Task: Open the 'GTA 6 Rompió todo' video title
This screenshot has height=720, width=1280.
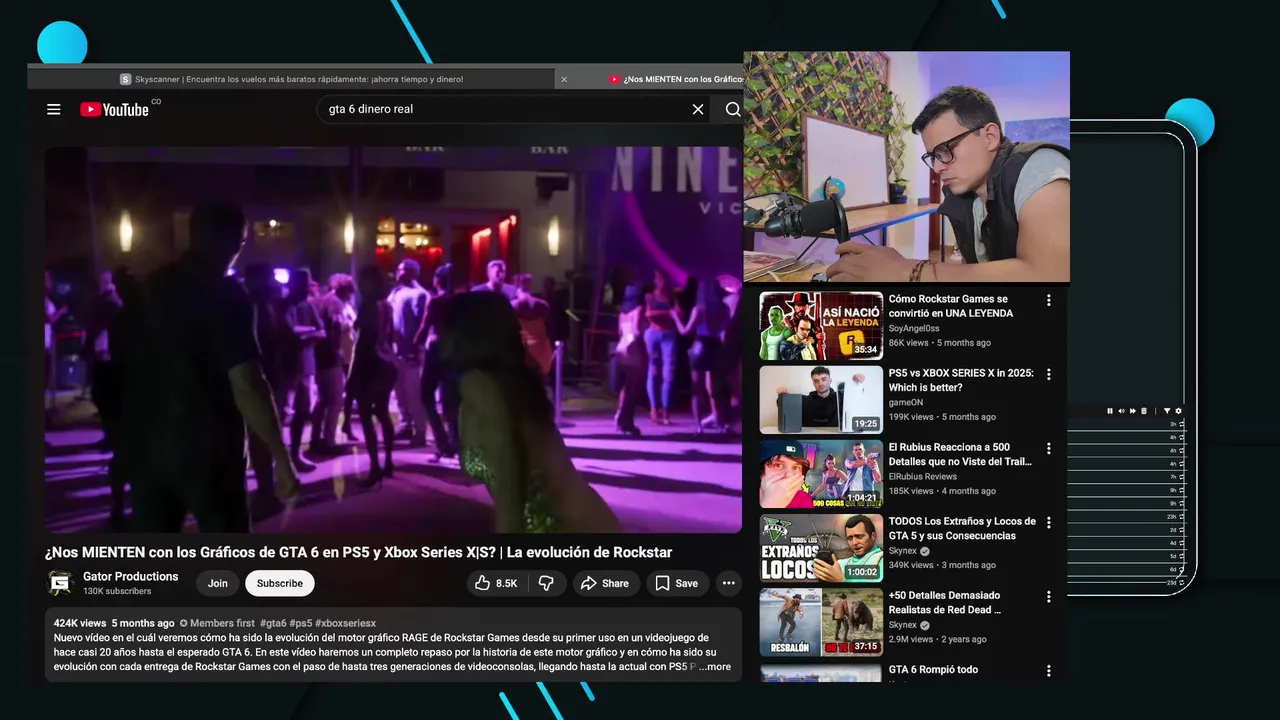Action: pyautogui.click(x=933, y=669)
